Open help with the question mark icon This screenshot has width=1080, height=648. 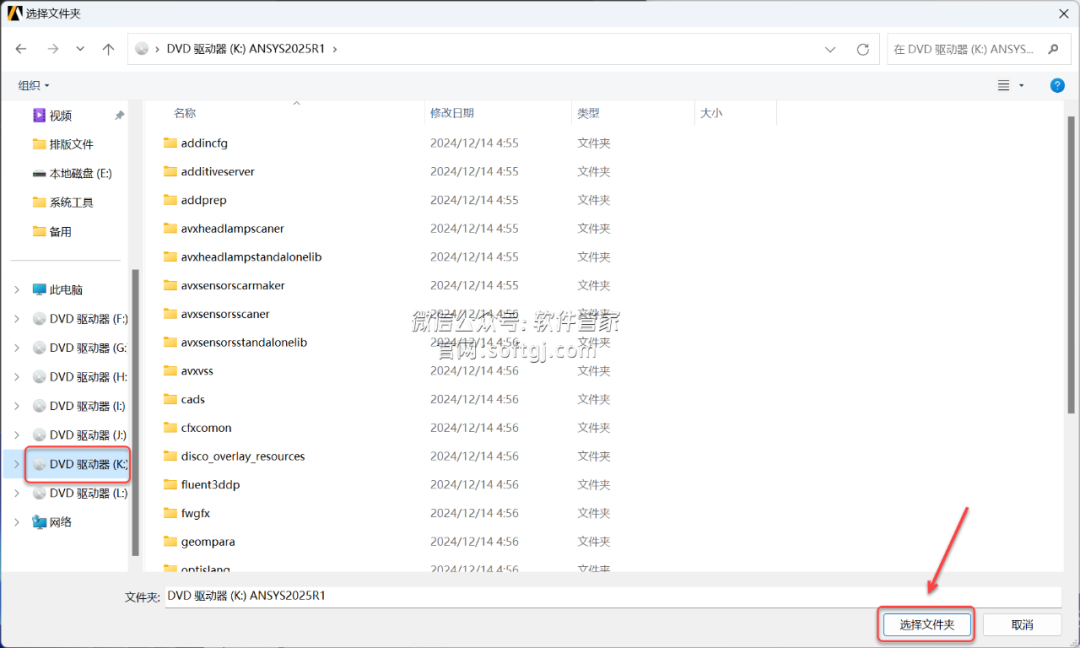click(1057, 85)
